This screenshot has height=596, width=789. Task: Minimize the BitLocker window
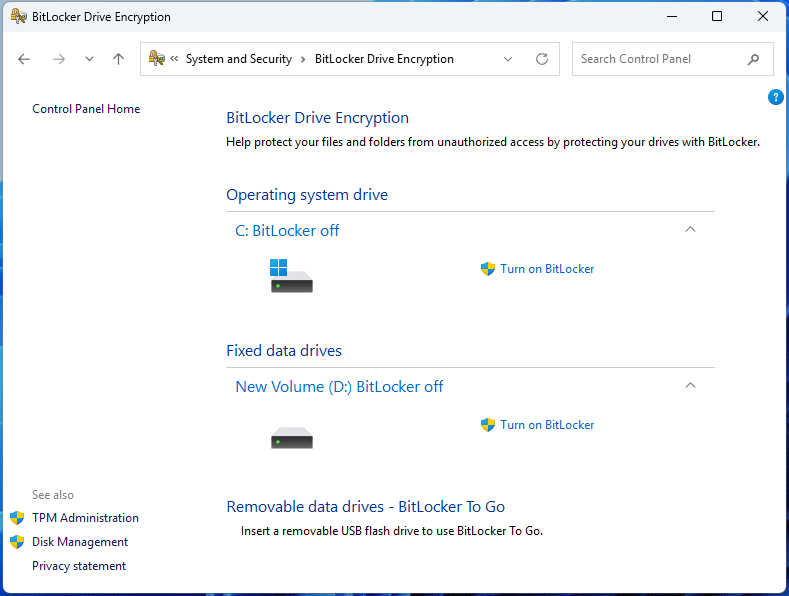pos(672,17)
